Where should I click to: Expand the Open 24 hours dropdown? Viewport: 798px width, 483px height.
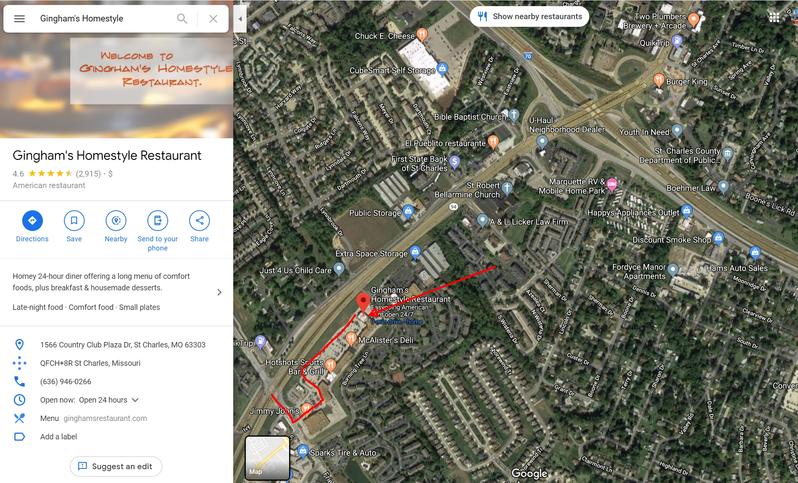coord(135,400)
